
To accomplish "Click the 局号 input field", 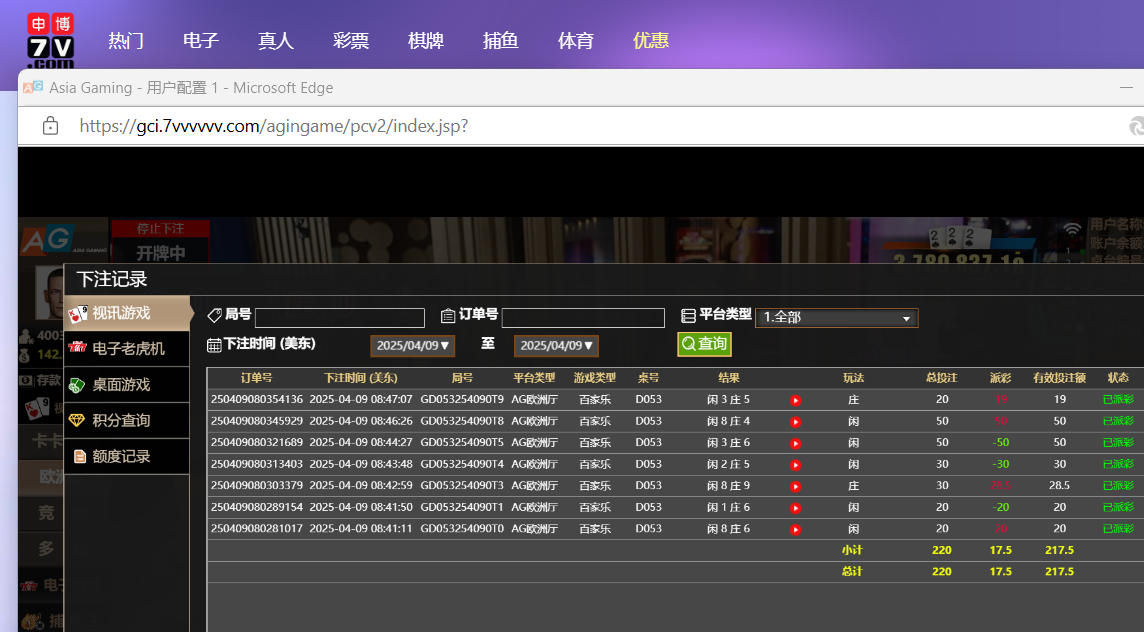I will point(339,318).
